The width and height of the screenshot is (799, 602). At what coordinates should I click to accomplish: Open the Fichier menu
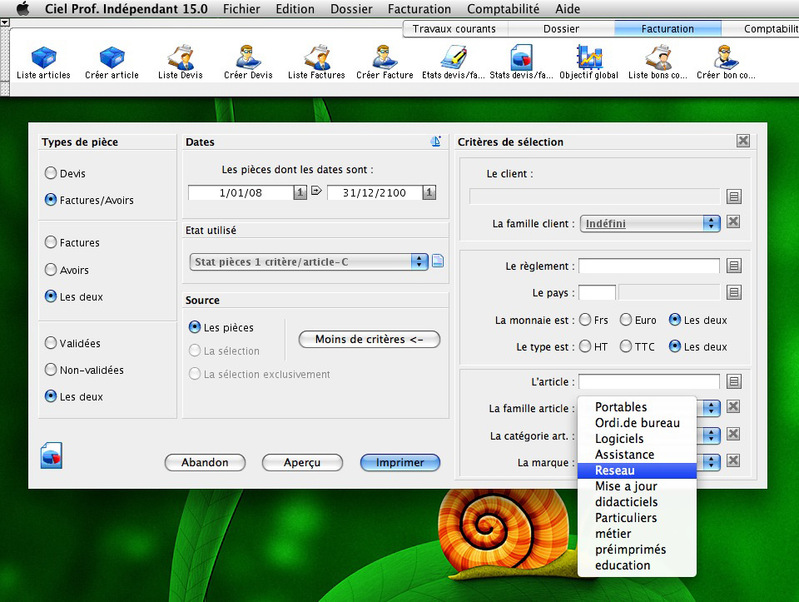pos(242,9)
